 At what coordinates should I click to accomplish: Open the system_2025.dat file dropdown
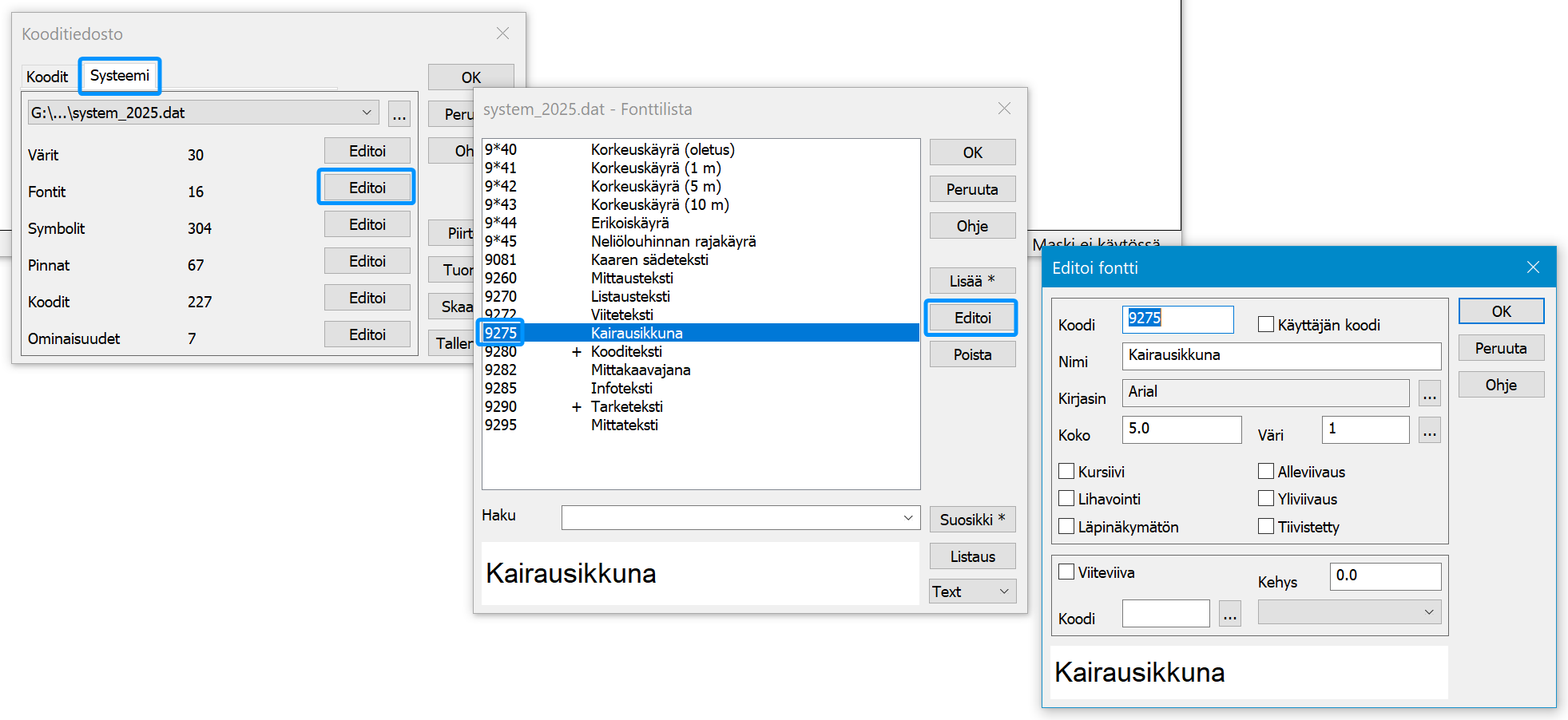pyautogui.click(x=366, y=113)
